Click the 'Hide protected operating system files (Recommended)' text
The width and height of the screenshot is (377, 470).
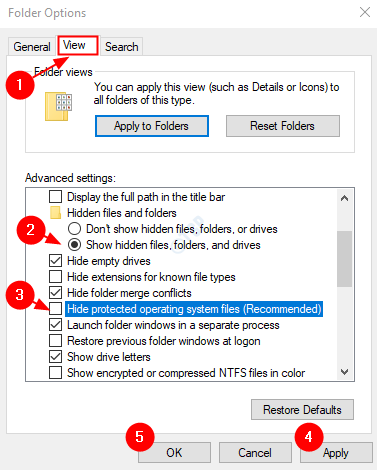pyautogui.click(x=194, y=309)
